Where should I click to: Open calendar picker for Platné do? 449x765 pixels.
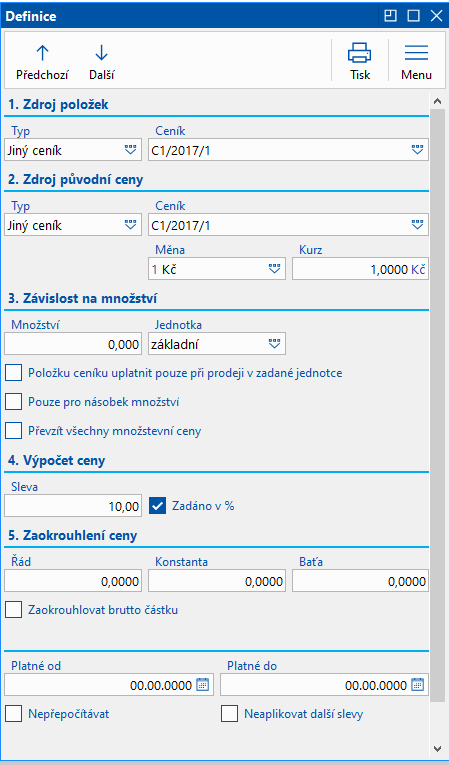[417, 685]
